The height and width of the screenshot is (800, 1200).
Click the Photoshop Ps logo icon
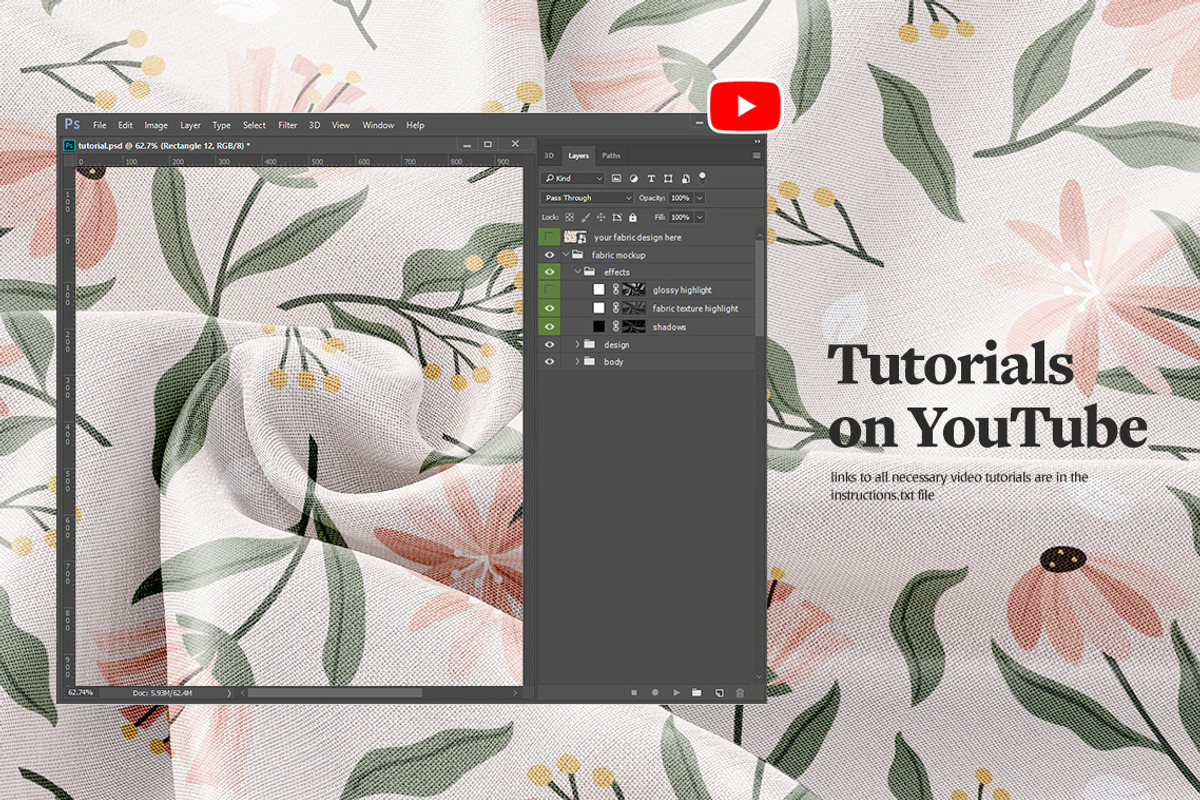pos(72,124)
